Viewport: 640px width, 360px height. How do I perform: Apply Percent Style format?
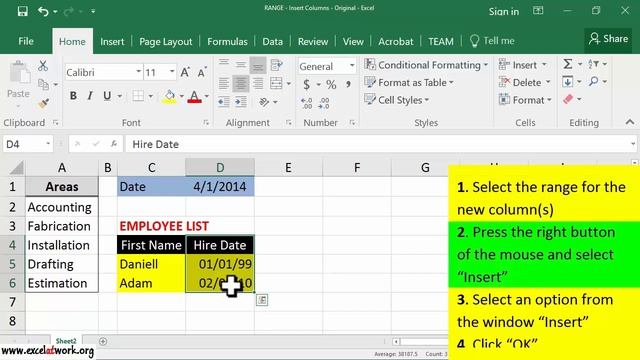[331, 84]
